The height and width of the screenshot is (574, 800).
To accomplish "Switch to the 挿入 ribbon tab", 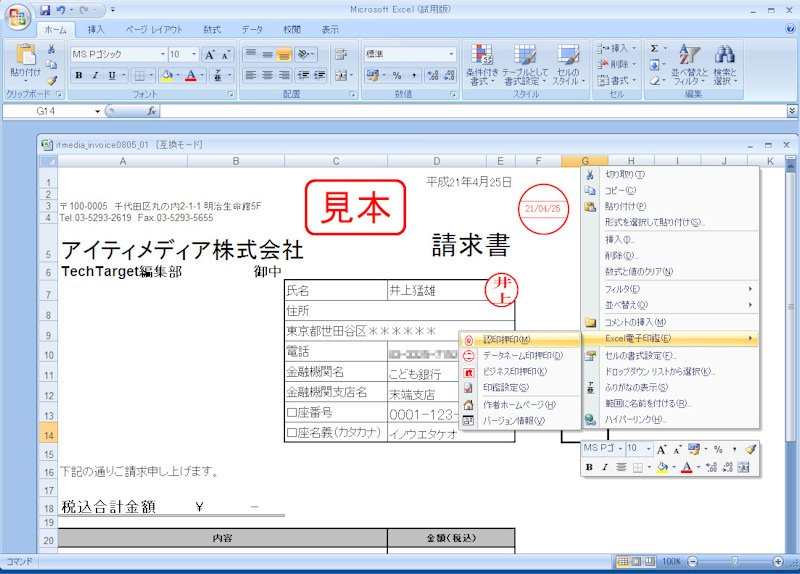I will (95, 30).
